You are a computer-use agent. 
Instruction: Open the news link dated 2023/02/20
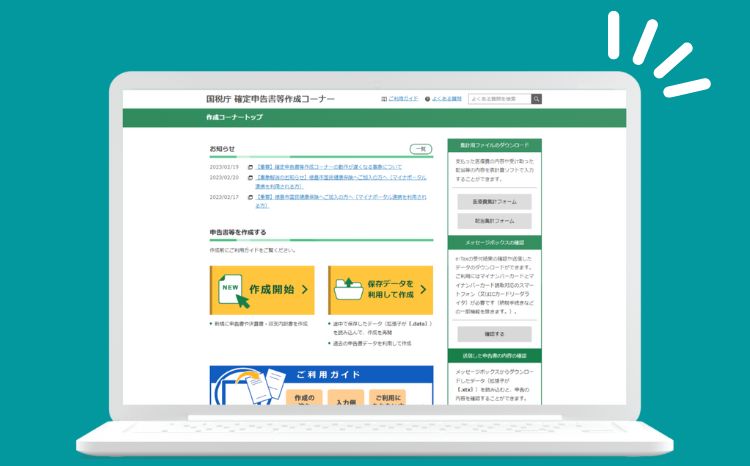tap(341, 182)
